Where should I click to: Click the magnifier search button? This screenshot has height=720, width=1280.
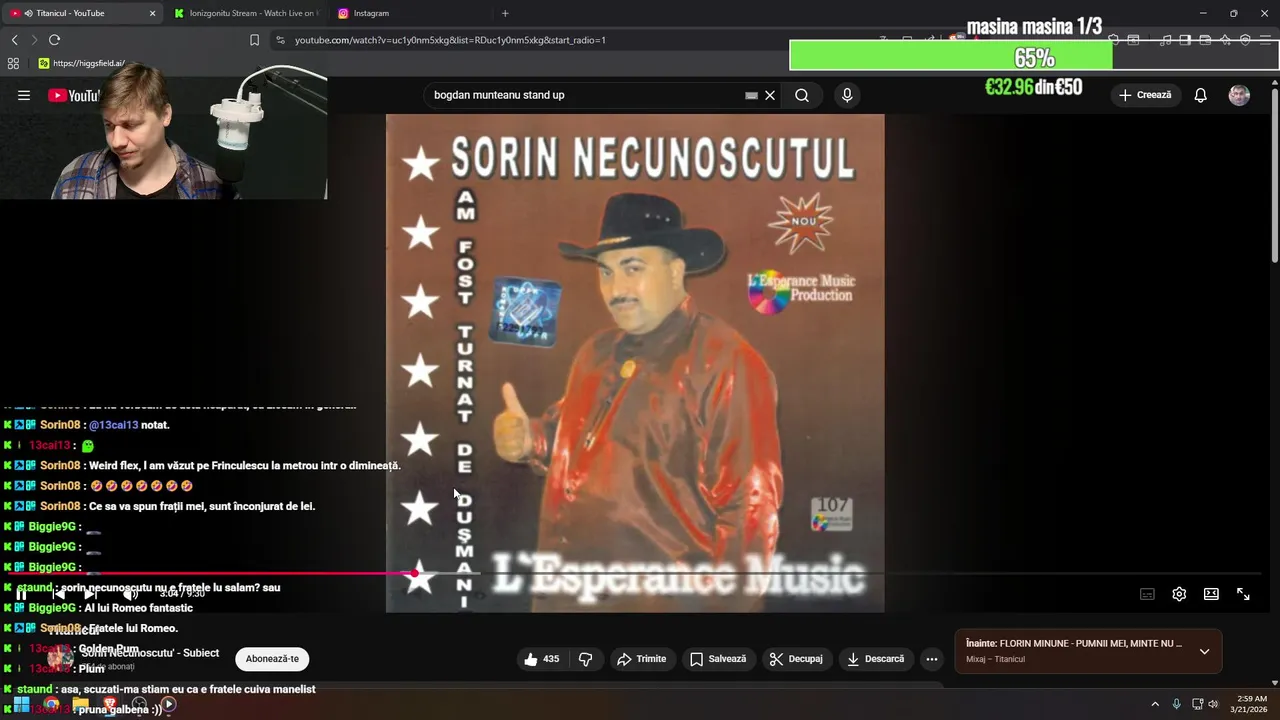802,95
